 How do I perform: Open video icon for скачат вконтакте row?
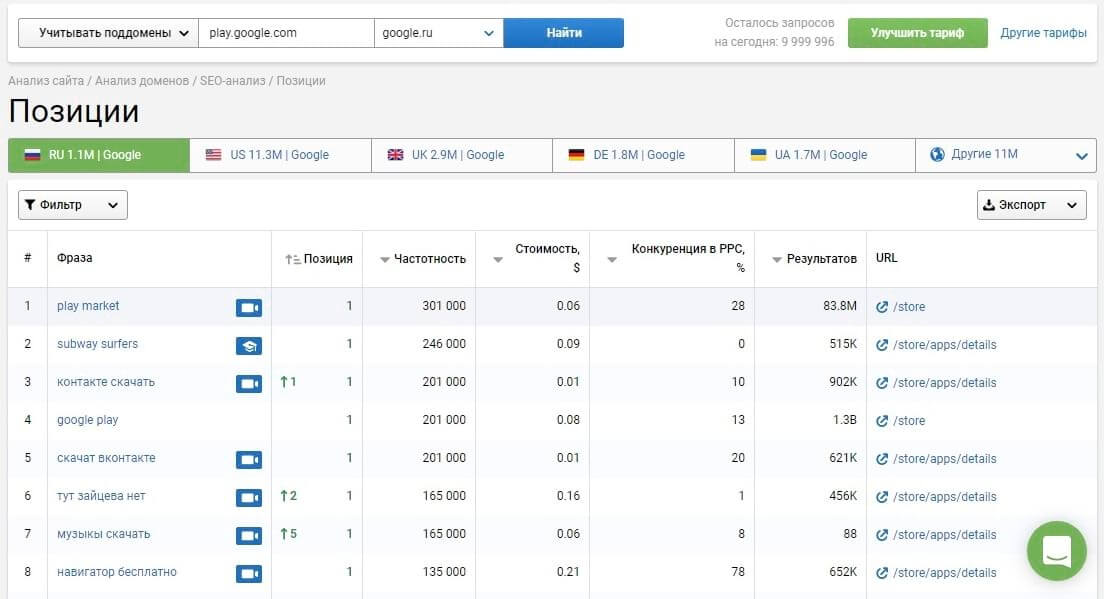249,460
